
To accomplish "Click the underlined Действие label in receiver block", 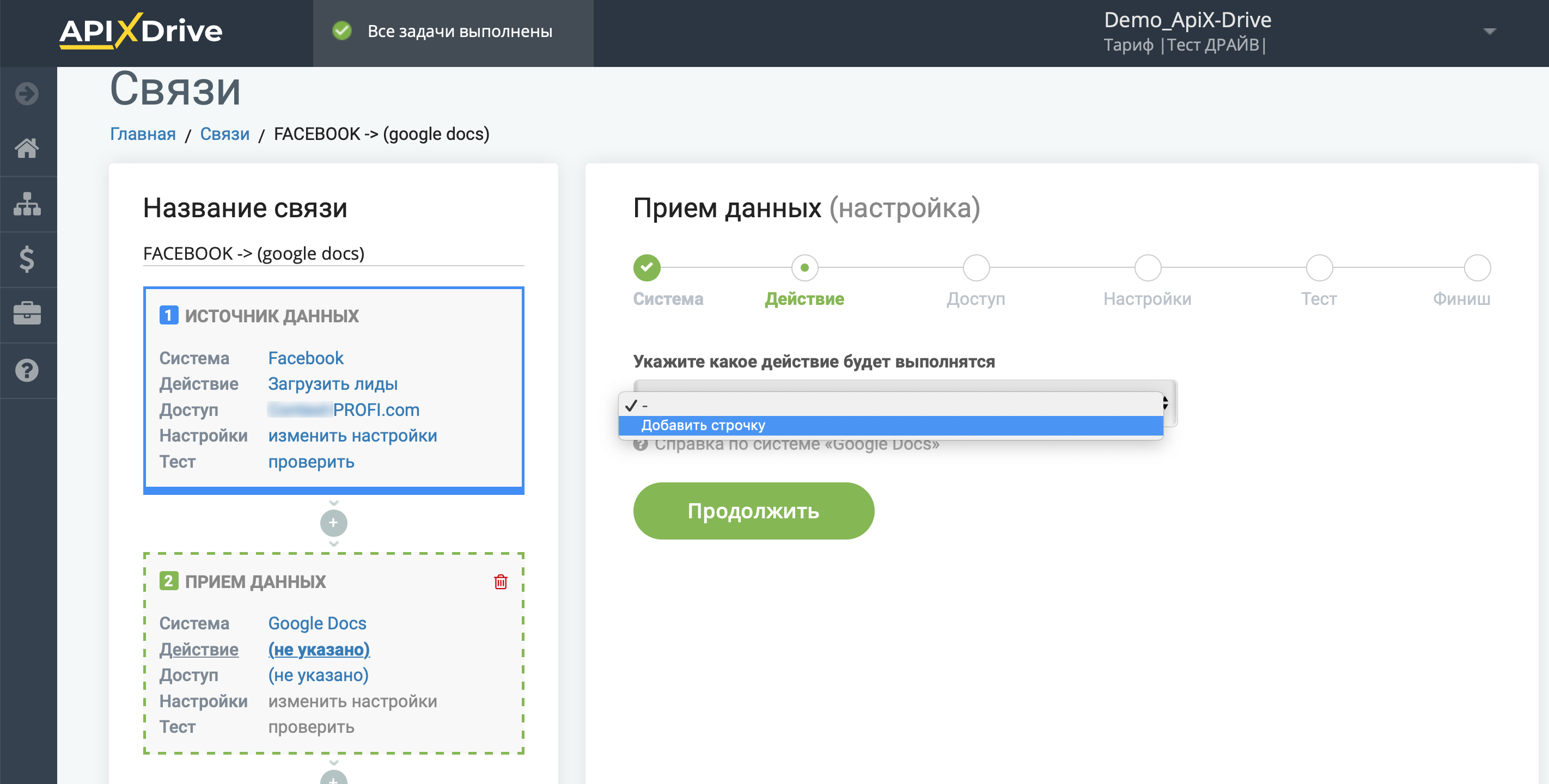I will coord(199,650).
